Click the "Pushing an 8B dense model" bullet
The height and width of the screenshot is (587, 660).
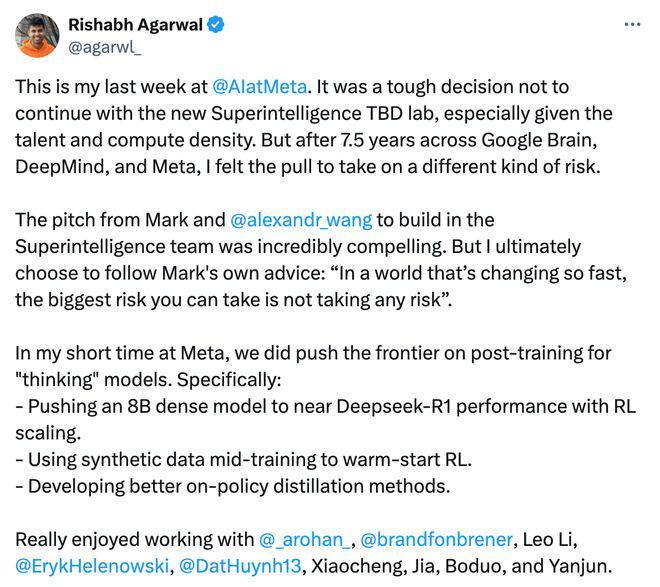[150, 407]
